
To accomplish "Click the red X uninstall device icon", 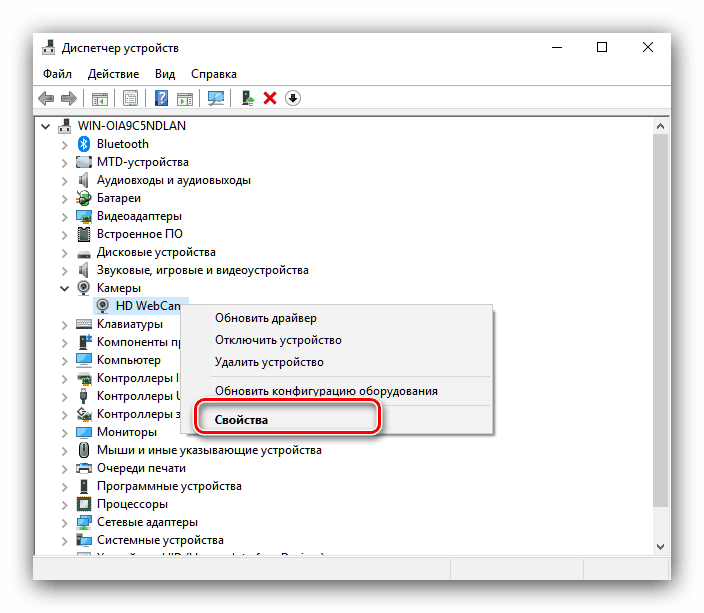I will [x=270, y=98].
